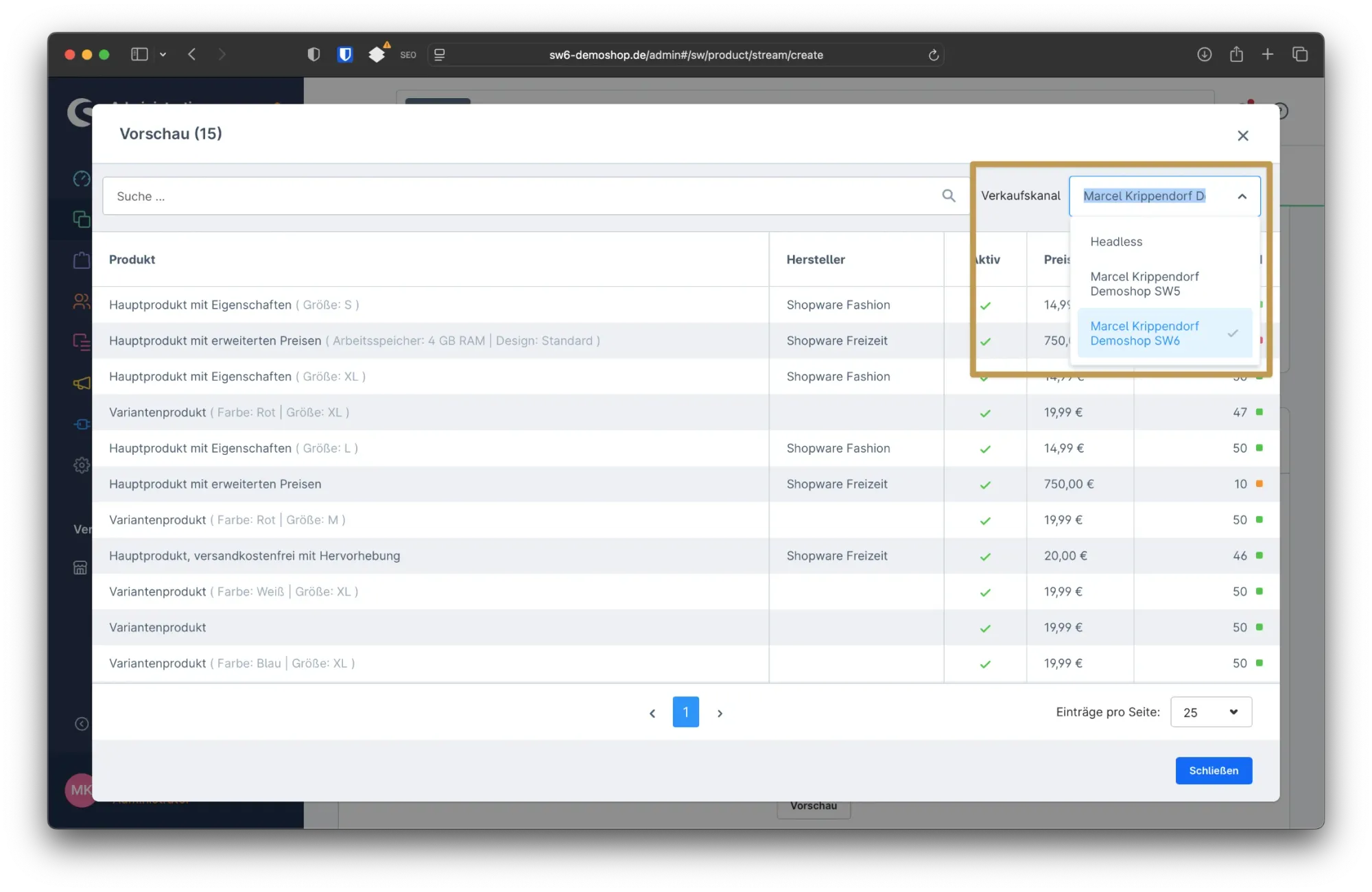1372x892 pixels.
Task: Go to next page with right arrow
Action: [x=720, y=712]
